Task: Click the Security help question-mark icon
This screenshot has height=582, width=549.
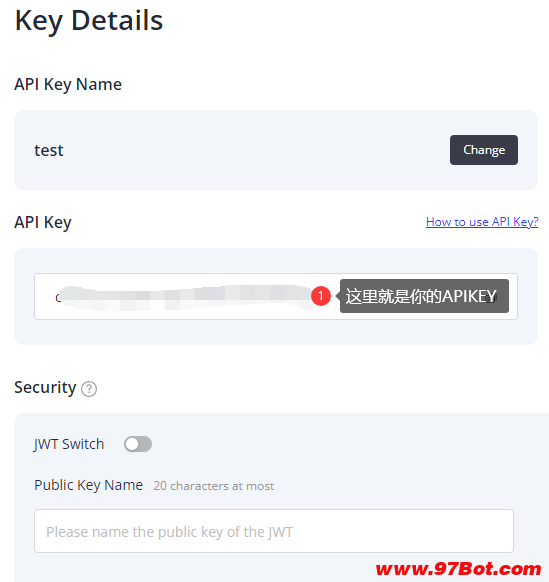Action: pyautogui.click(x=89, y=389)
